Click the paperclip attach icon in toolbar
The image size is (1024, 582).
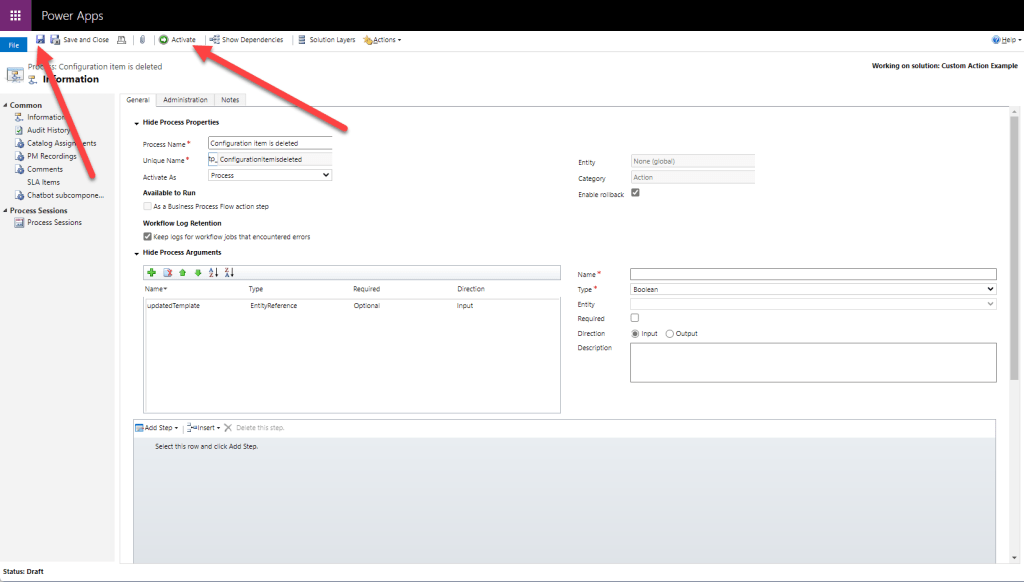click(x=142, y=40)
